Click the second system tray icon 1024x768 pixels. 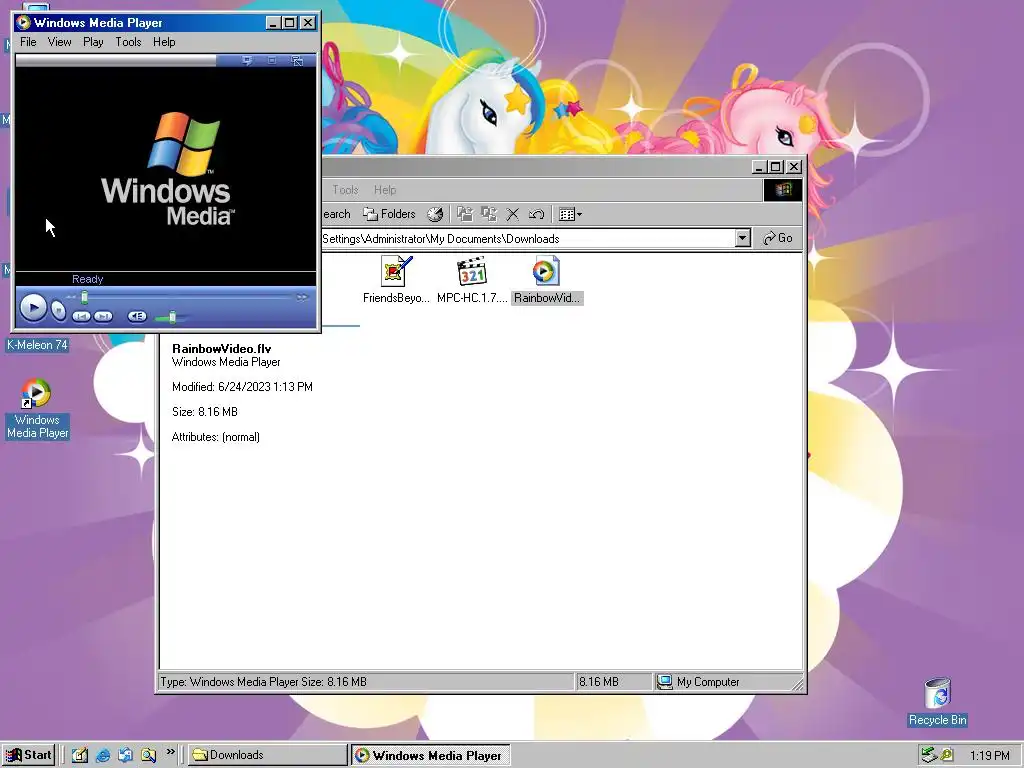[947, 756]
